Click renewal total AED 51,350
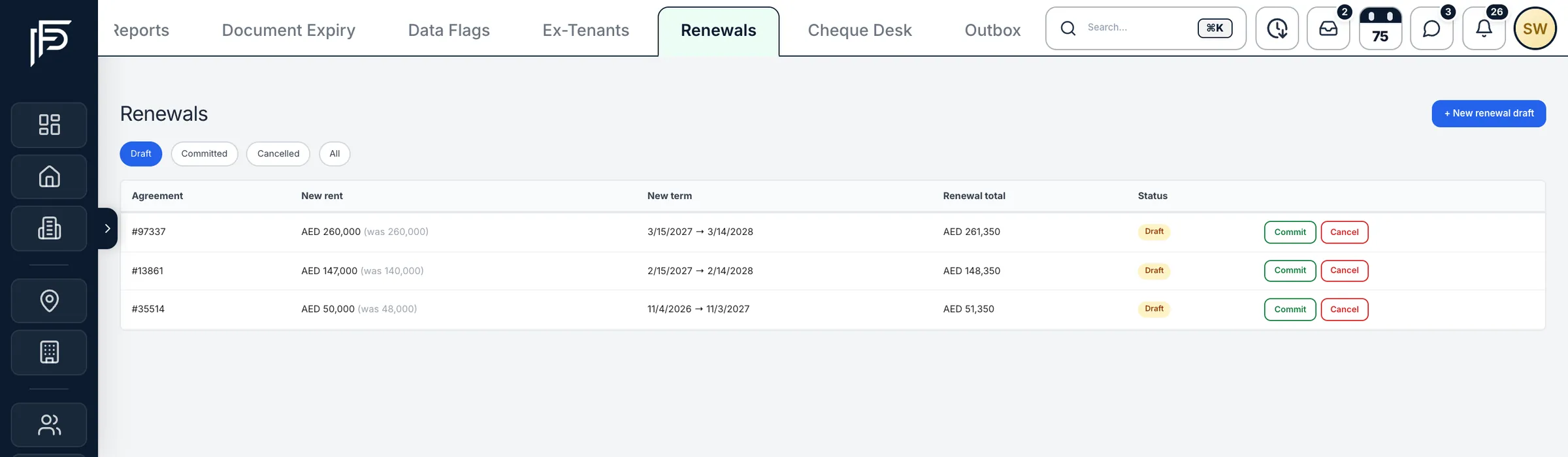The height and width of the screenshot is (457, 1568). [968, 309]
